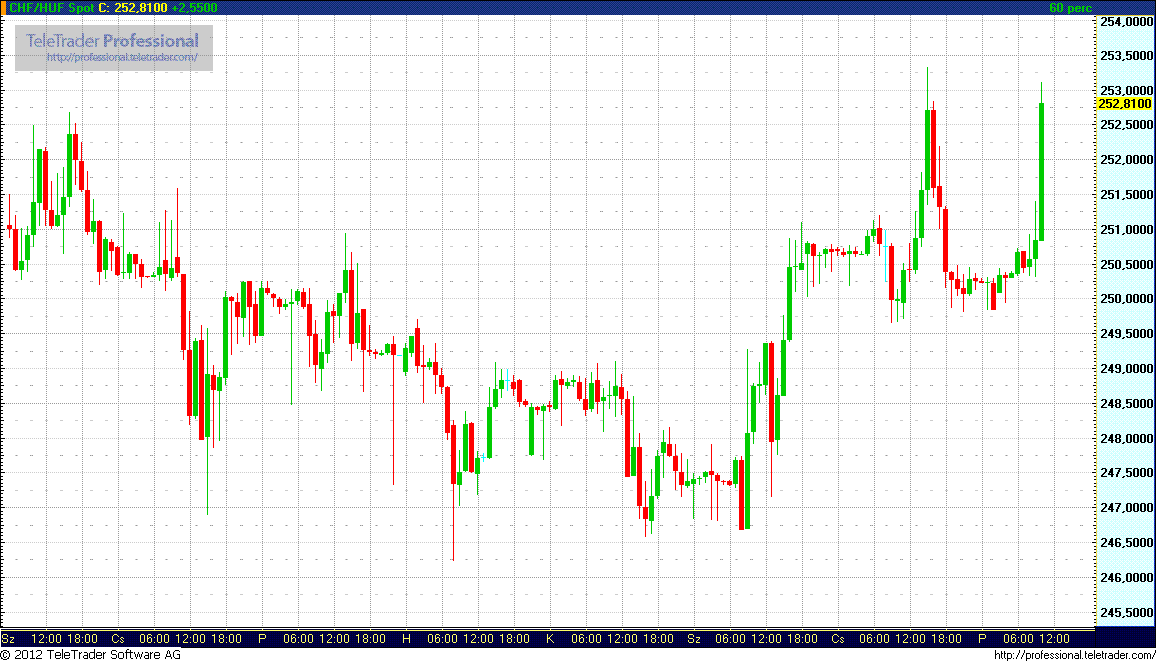Select the 12:00 label following the K marker
Image resolution: width=1156 pixels, height=664 pixels.
click(622, 639)
